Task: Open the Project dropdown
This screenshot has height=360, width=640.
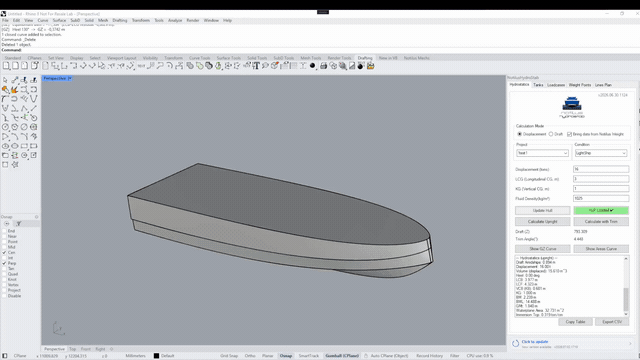Action: click(542, 153)
